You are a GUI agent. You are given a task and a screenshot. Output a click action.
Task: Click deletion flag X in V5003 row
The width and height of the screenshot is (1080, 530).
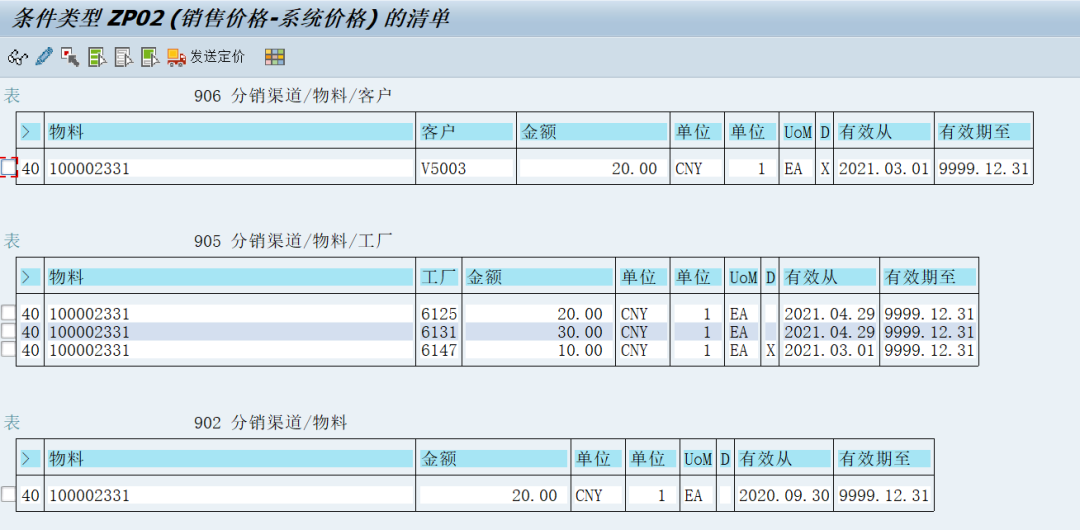[x=824, y=168]
